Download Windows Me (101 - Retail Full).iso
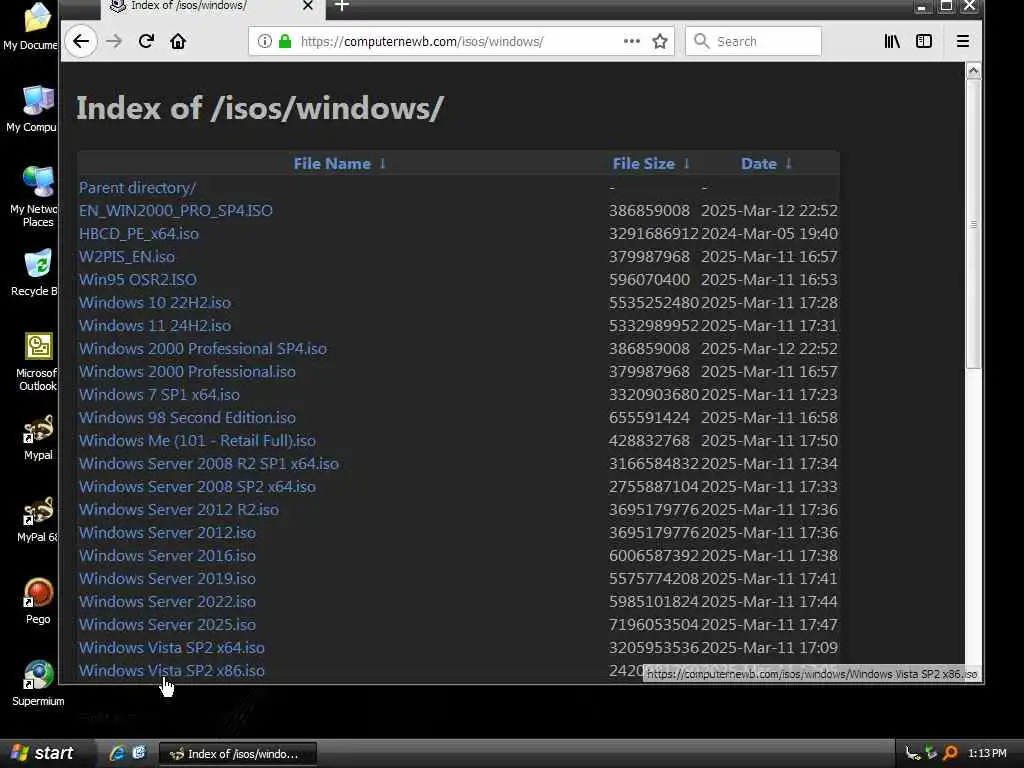The image size is (1024, 768). [x=197, y=440]
